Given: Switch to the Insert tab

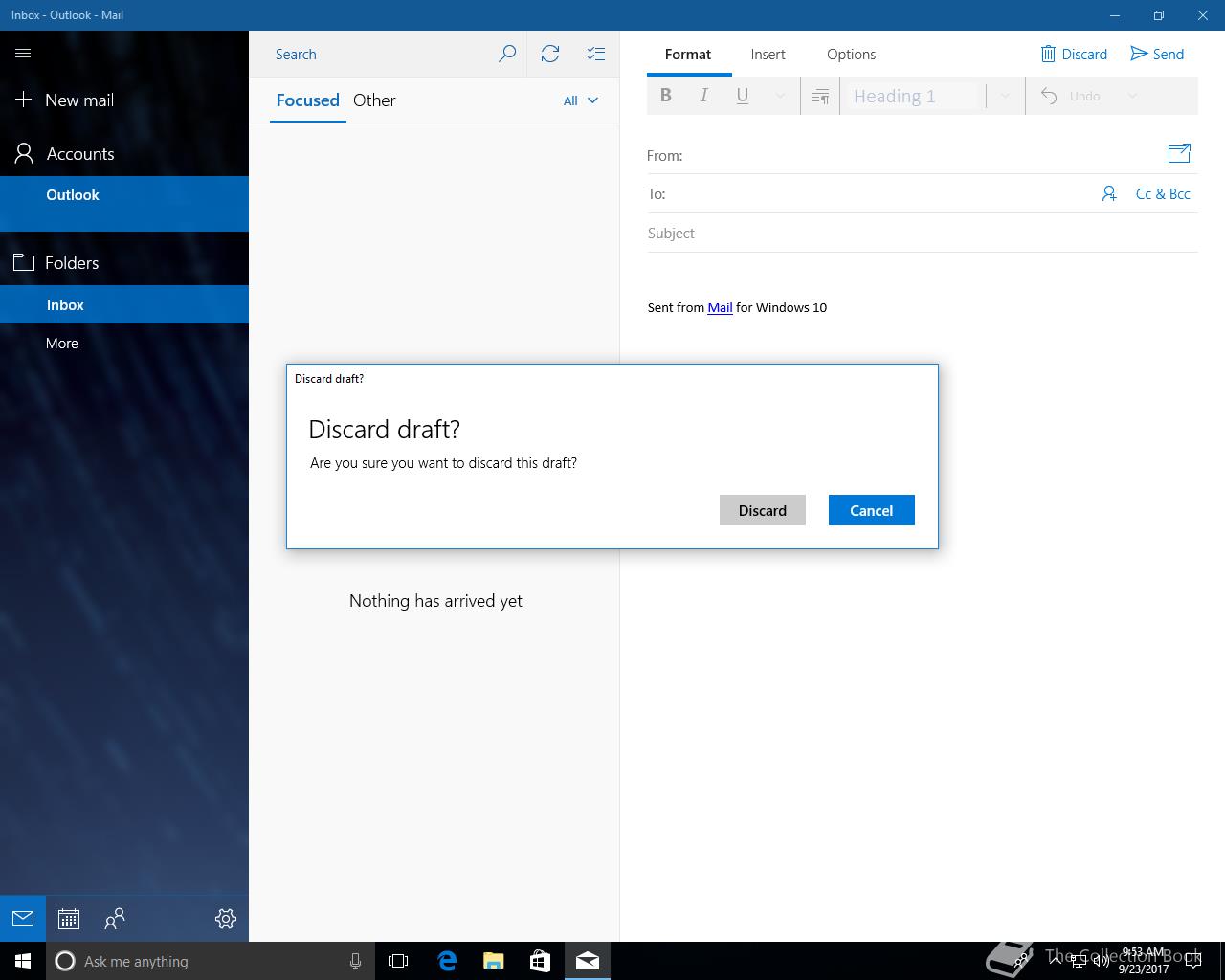Looking at the screenshot, I should [768, 55].
